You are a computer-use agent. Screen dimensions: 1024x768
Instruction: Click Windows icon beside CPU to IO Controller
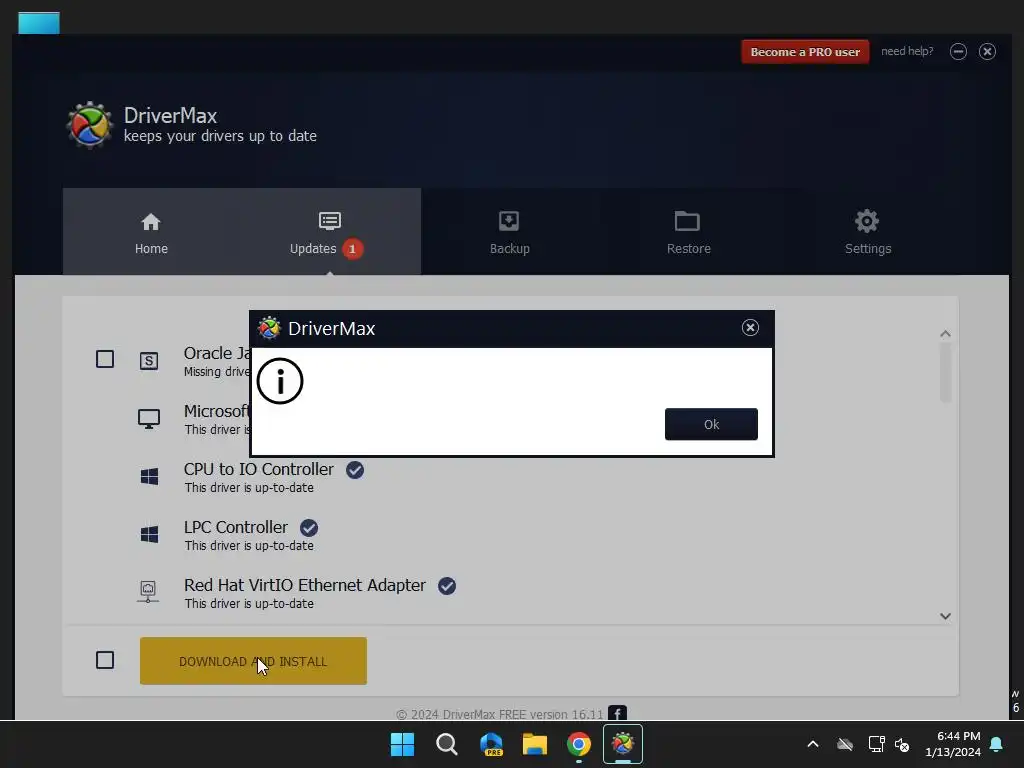click(x=150, y=477)
